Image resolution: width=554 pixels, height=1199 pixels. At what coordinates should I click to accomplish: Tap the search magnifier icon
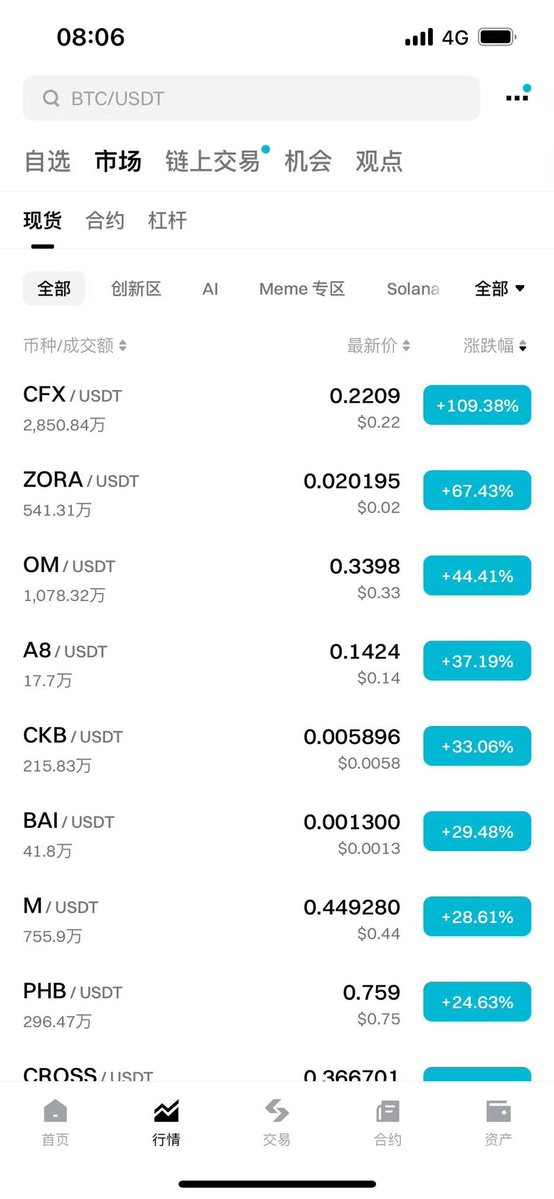pyautogui.click(x=51, y=98)
